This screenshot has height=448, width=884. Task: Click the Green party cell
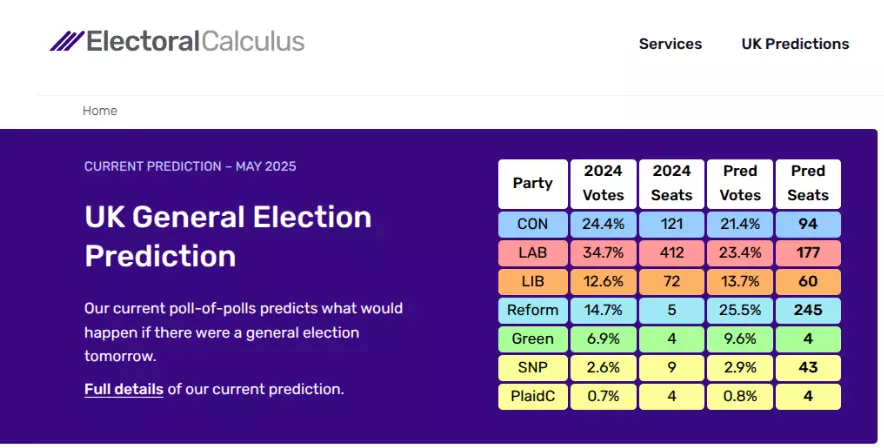(533, 339)
